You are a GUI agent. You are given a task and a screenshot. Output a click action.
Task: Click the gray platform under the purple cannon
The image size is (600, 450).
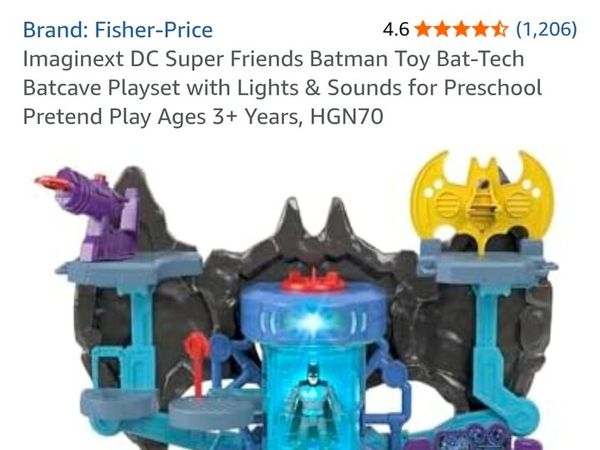click(130, 266)
